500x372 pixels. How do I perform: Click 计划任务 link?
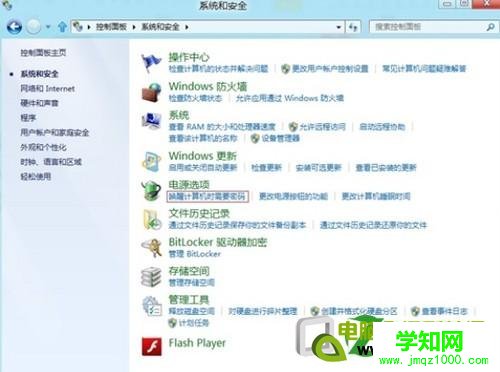194,323
